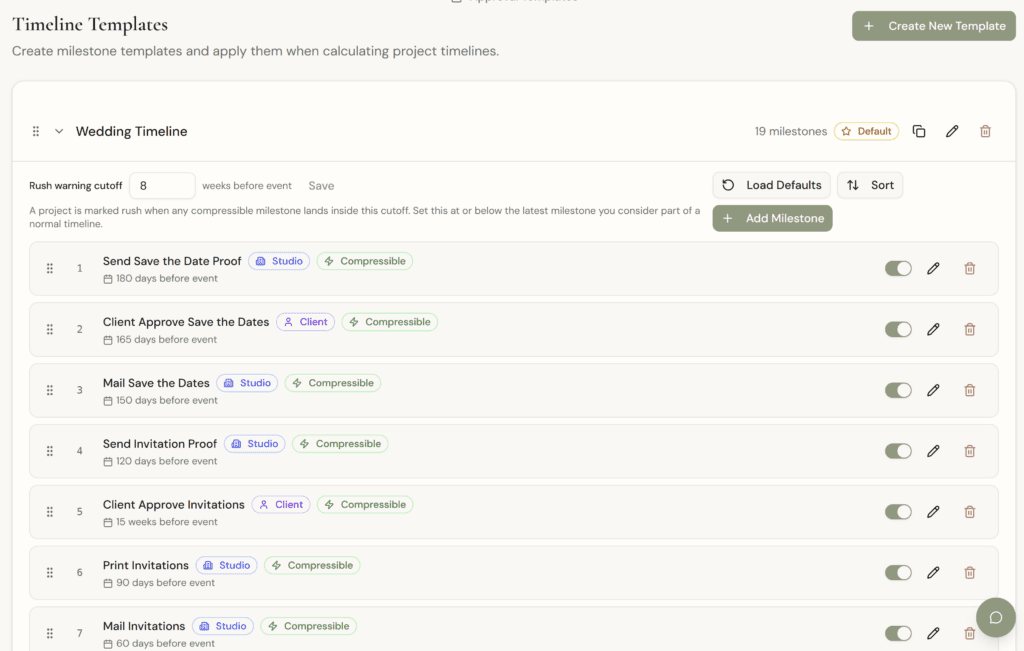Screen dimensions: 1024x651
Task: Click Client tag on Client Approve Invitations
Action: (x=281, y=504)
